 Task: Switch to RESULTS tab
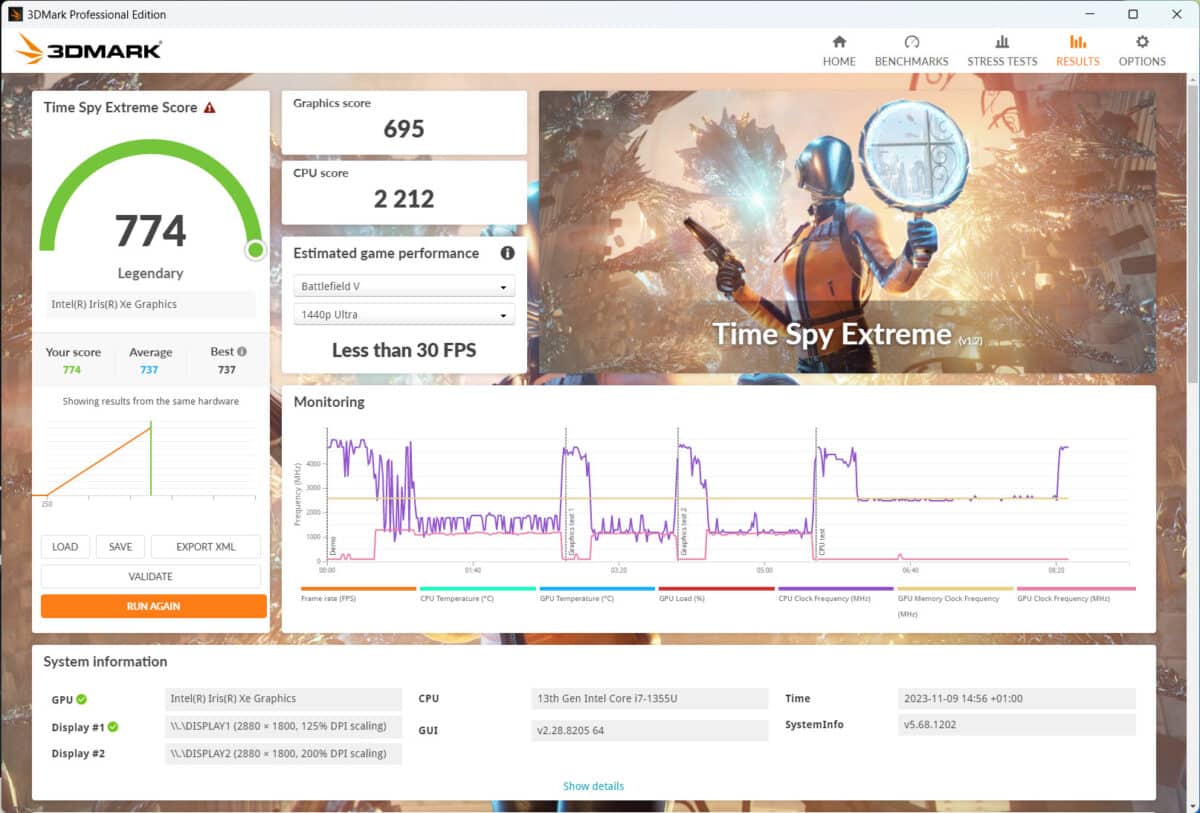(x=1077, y=51)
